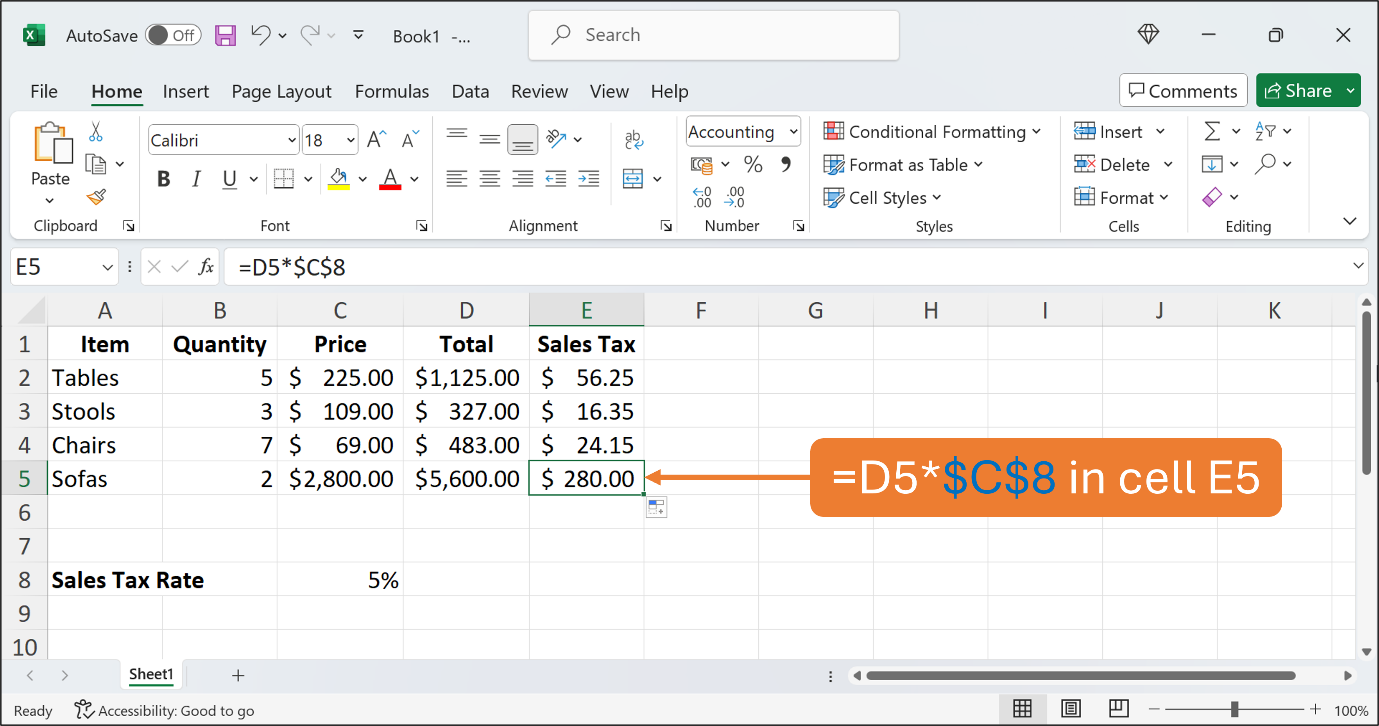Open the File menu
The image size is (1379, 726).
[x=44, y=91]
